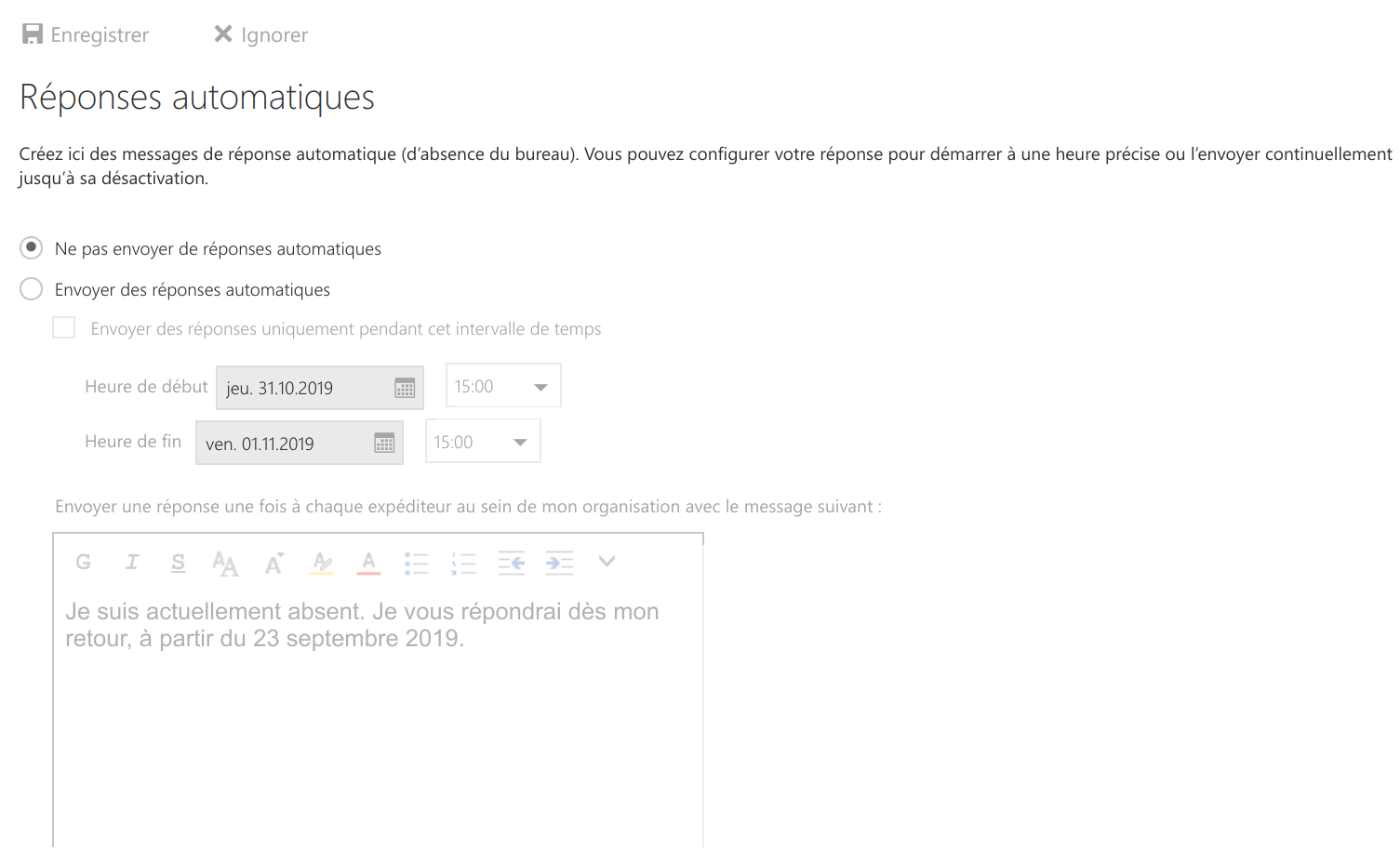Click the bold (G) formatting icon
1400x862 pixels.
84,562
